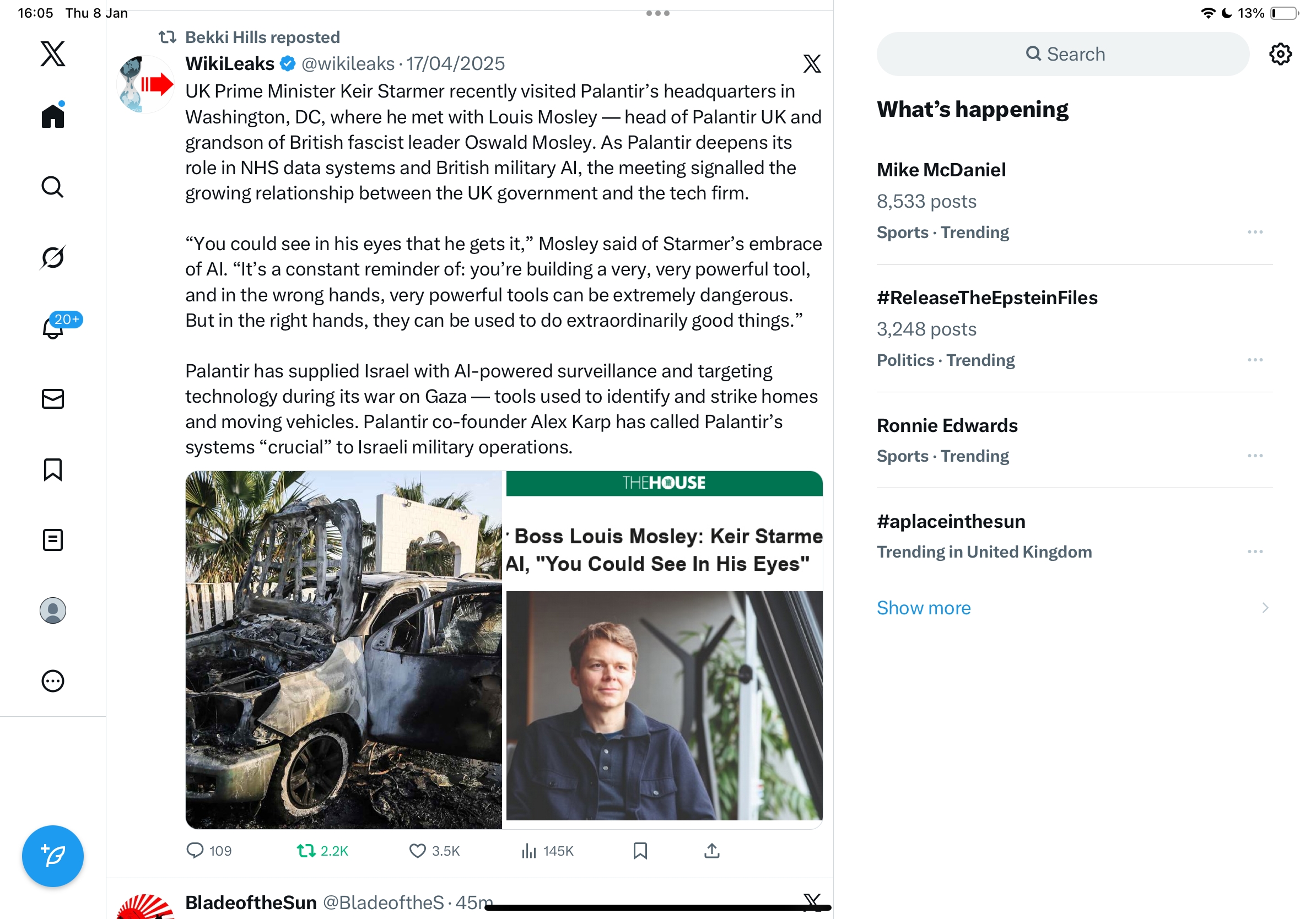Open the Bookmarks sidebar item

tap(53, 469)
